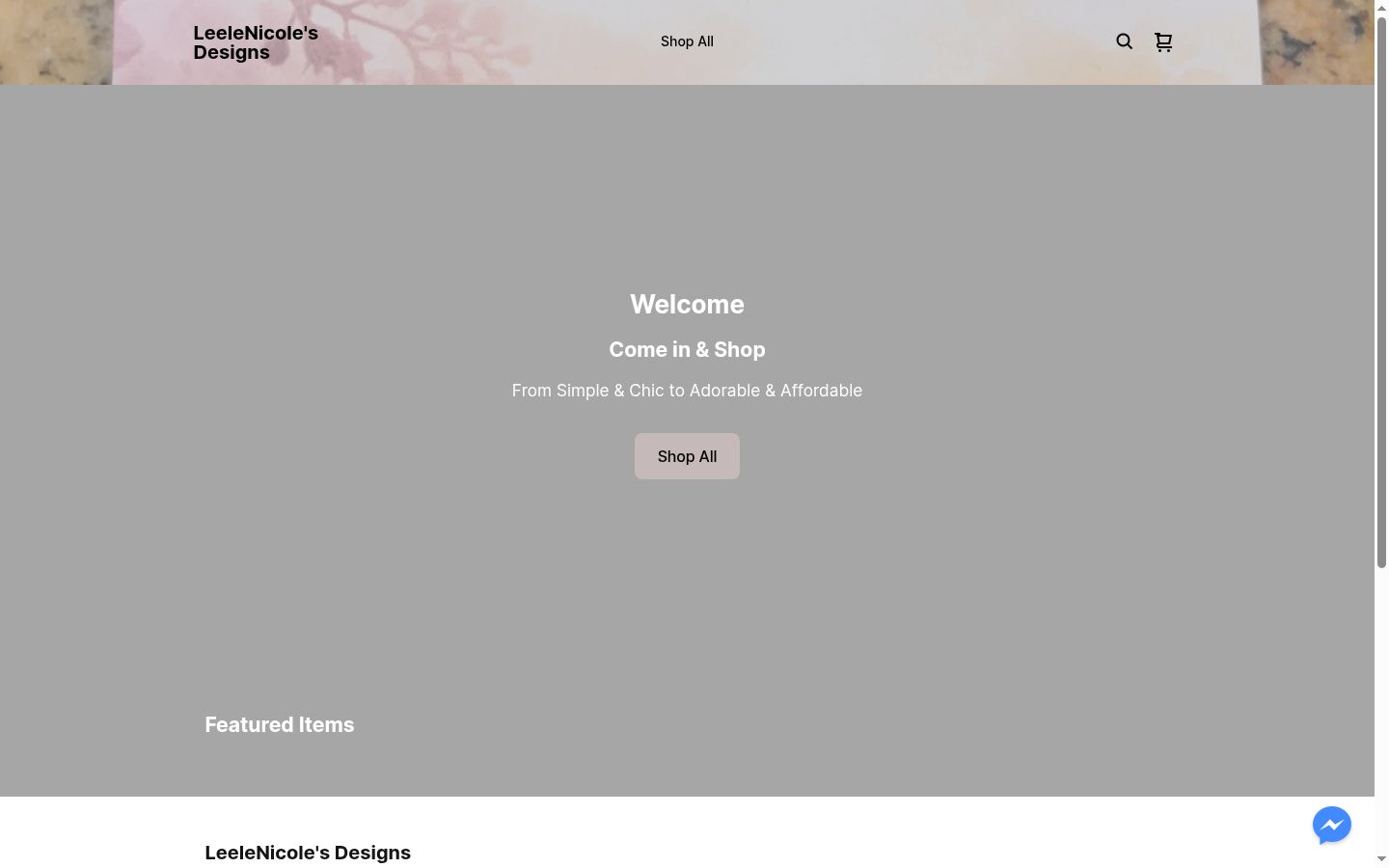
Task: Click the scrollbar down arrow
Action: pos(1381,859)
